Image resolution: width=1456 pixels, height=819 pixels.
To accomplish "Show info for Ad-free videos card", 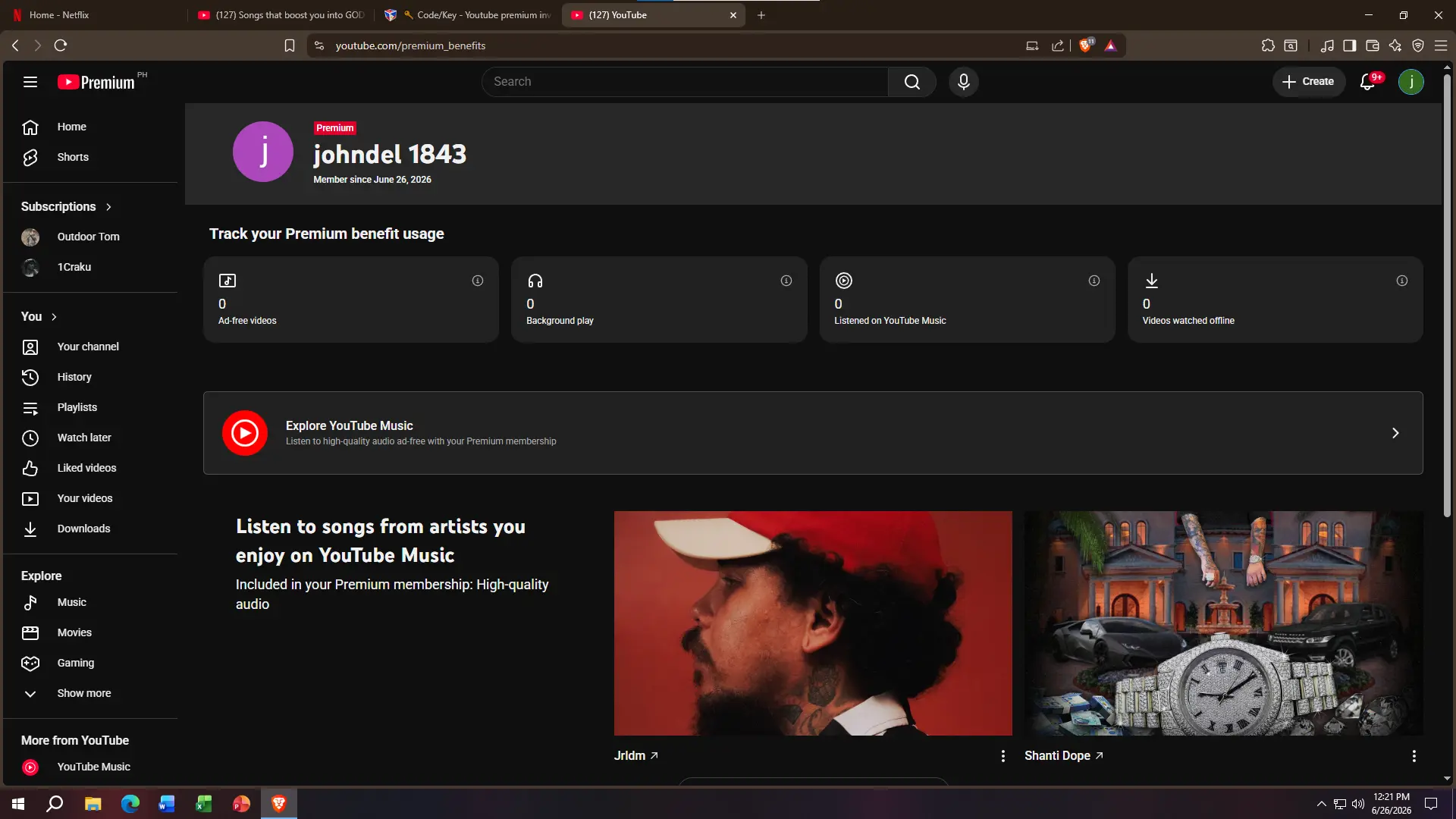I will (x=478, y=281).
